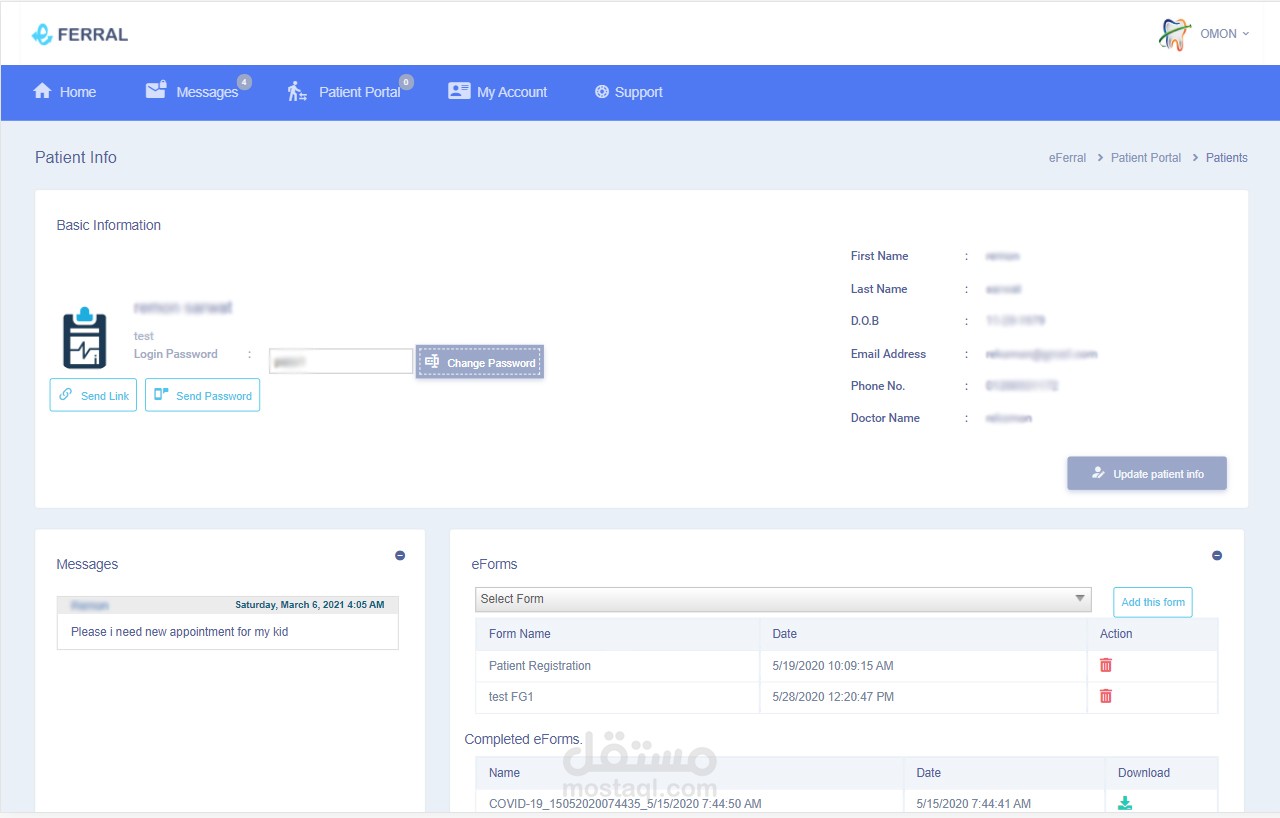The image size is (1280, 818).
Task: Go to the Home menu item
Action: 65,92
